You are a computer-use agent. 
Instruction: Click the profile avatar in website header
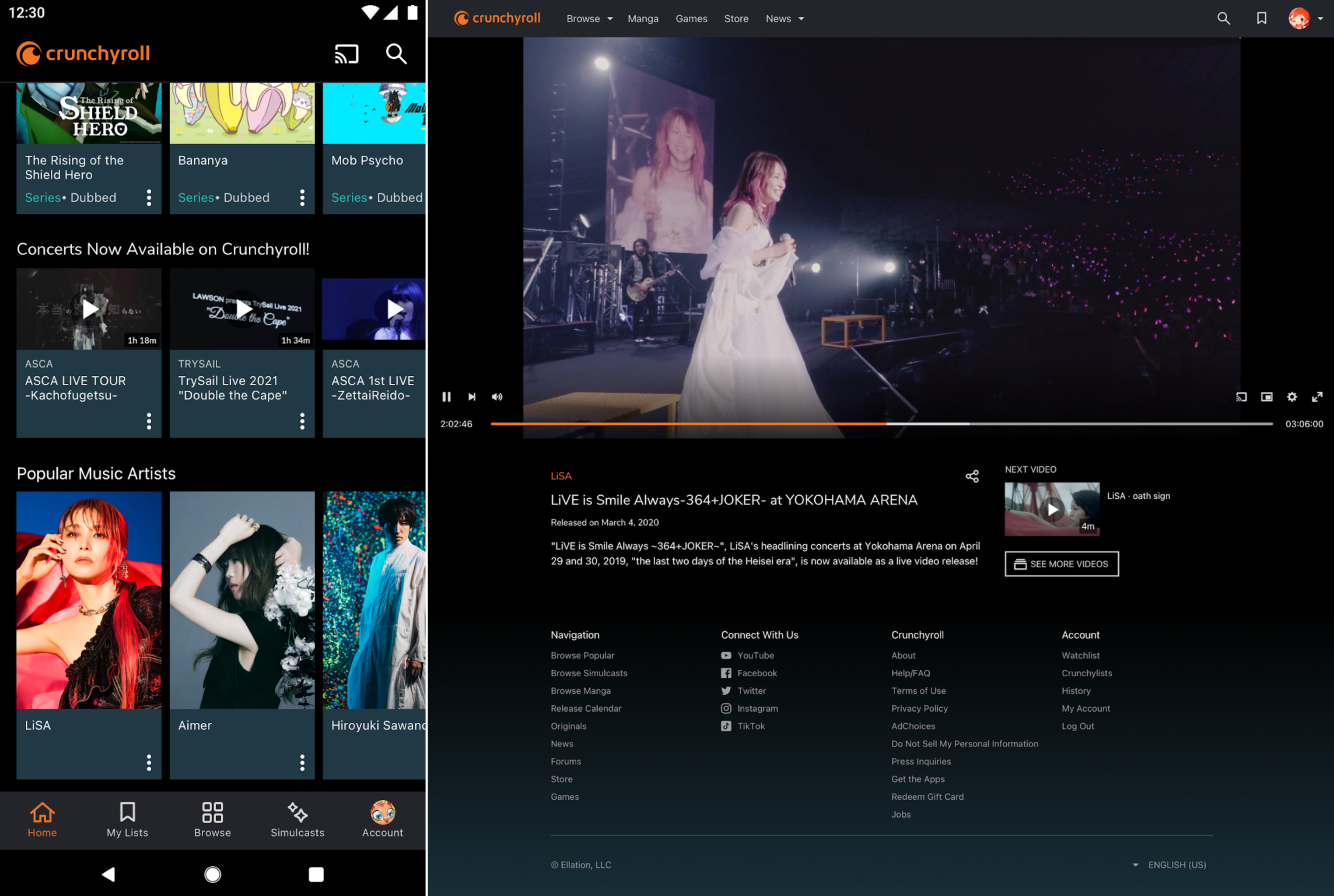coord(1299,18)
